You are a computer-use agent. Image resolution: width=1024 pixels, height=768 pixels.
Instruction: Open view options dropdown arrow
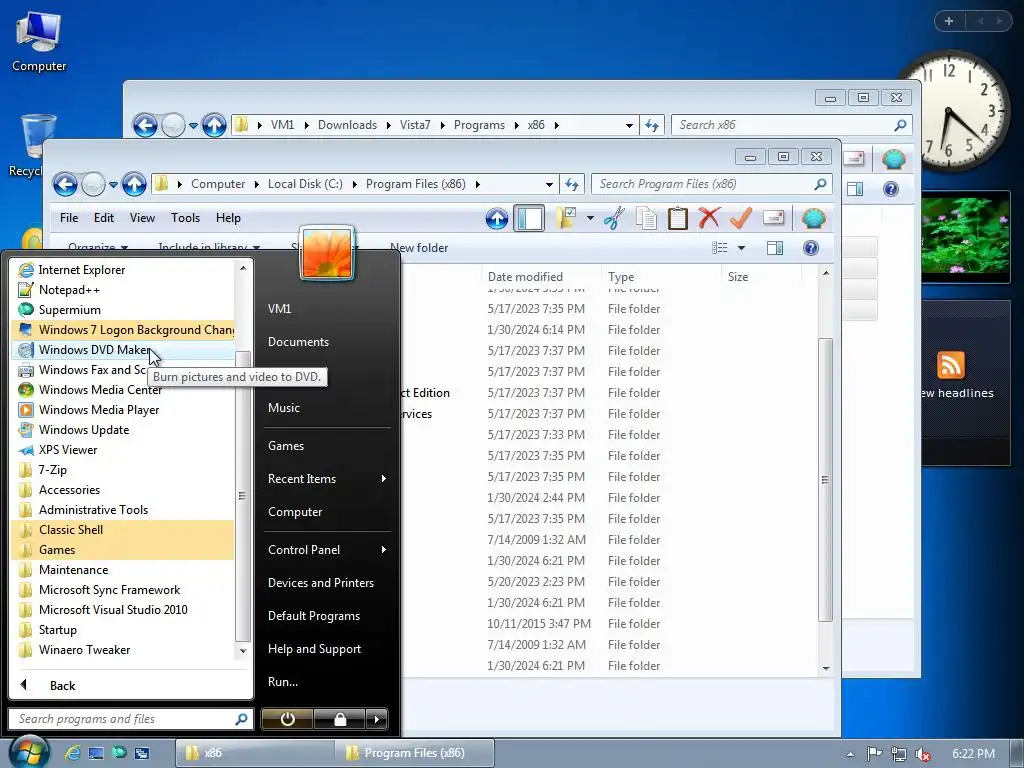point(741,248)
